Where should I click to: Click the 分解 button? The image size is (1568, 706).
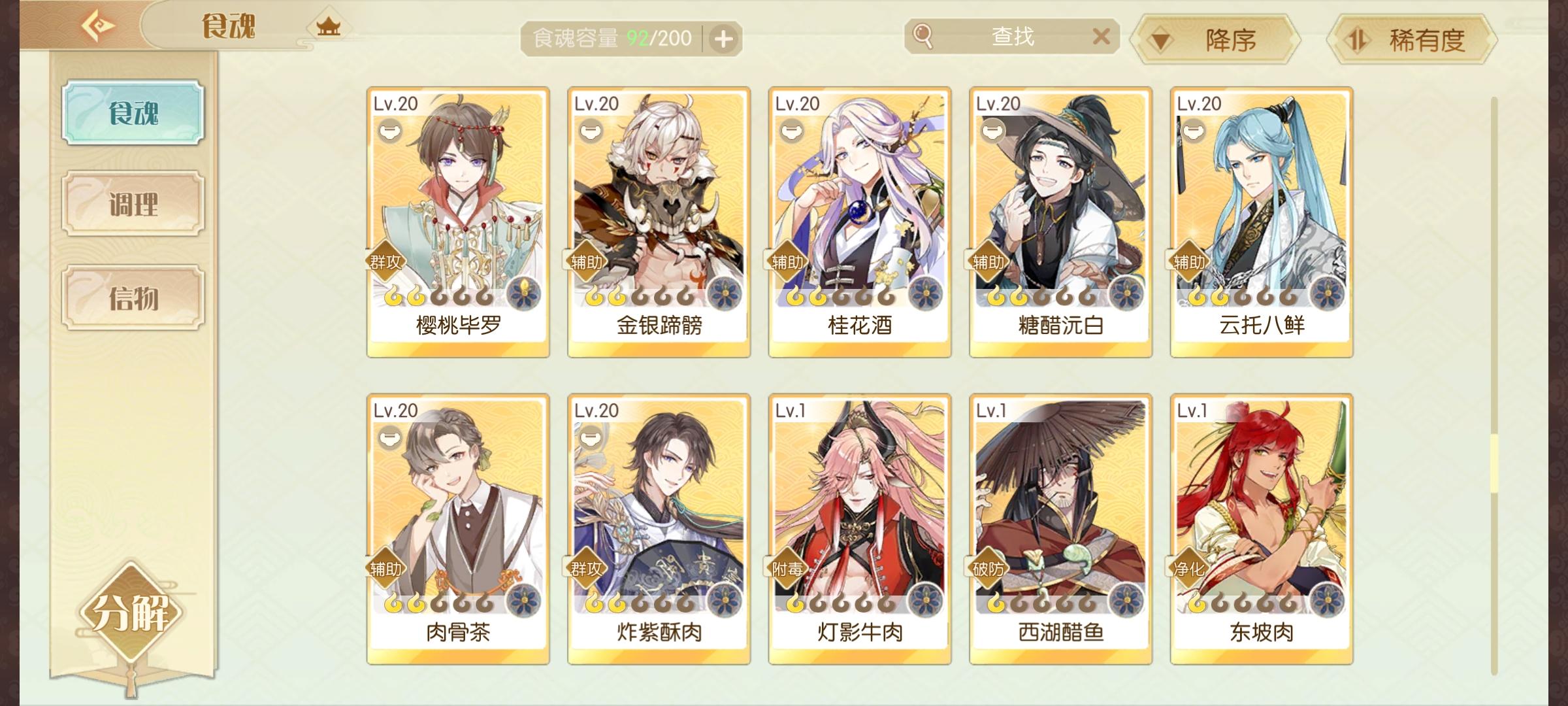pos(131,613)
